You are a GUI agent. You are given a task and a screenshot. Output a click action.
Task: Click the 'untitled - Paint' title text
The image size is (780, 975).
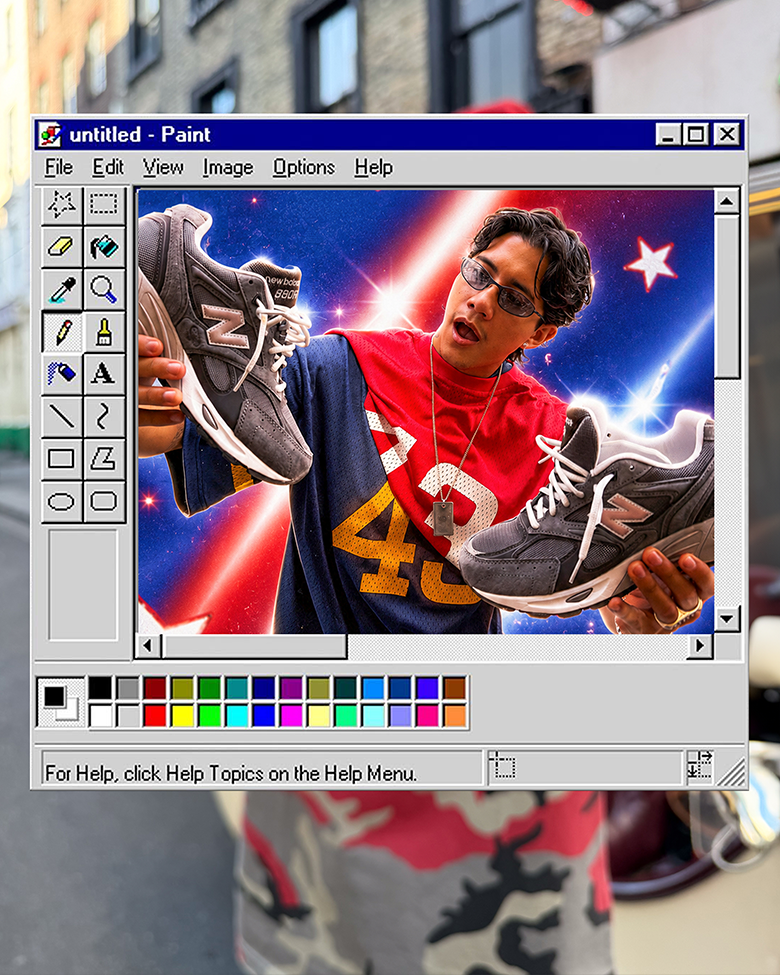tap(140, 134)
